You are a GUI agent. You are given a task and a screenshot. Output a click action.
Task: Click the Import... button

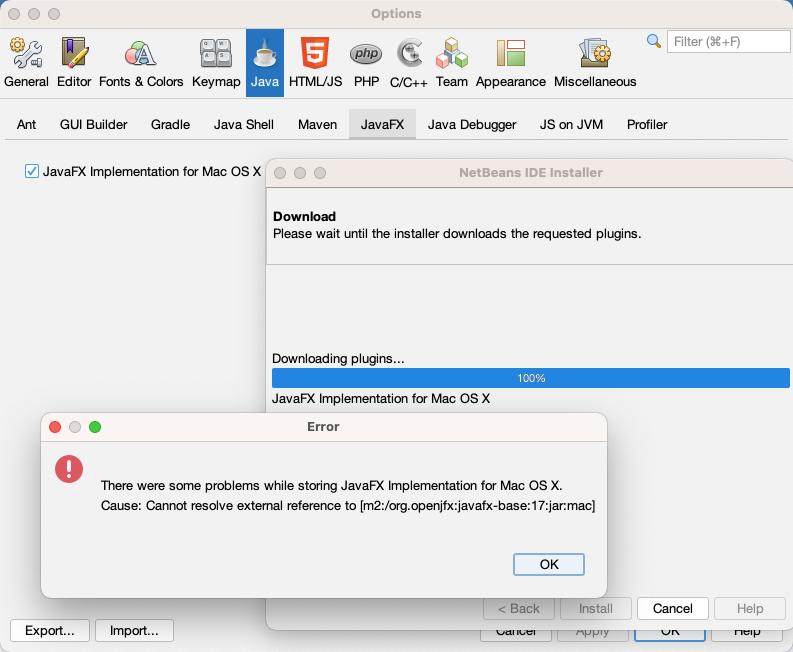134,630
